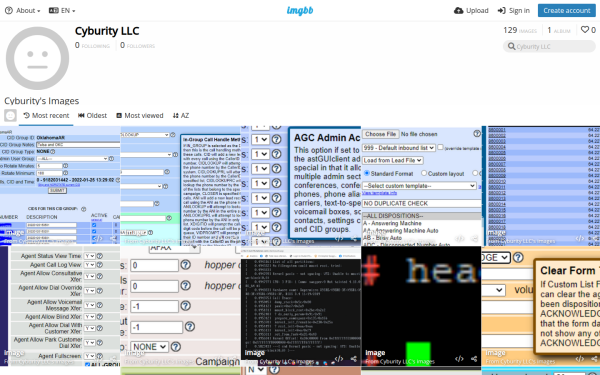Open the 1 album link
The width and height of the screenshot is (600, 375).
click(x=559, y=30)
